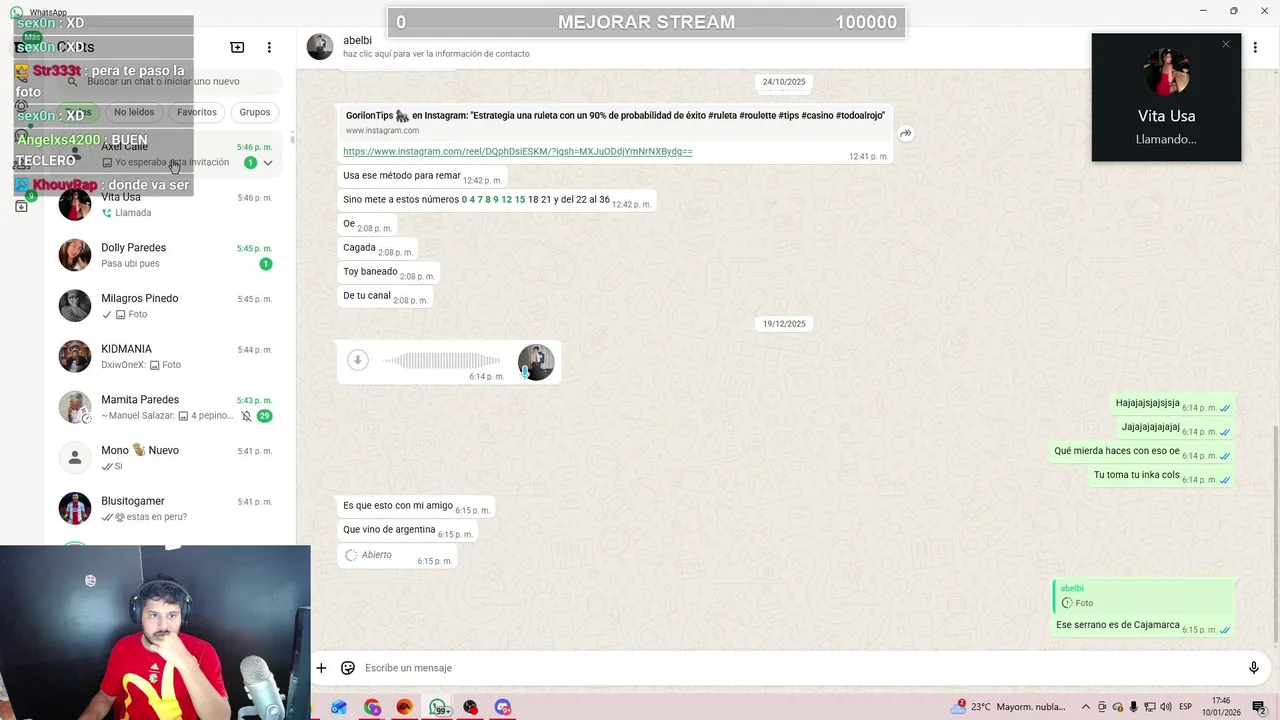The image size is (1280, 720).
Task: Open the Mono Nuevo chat
Action: click(x=166, y=458)
